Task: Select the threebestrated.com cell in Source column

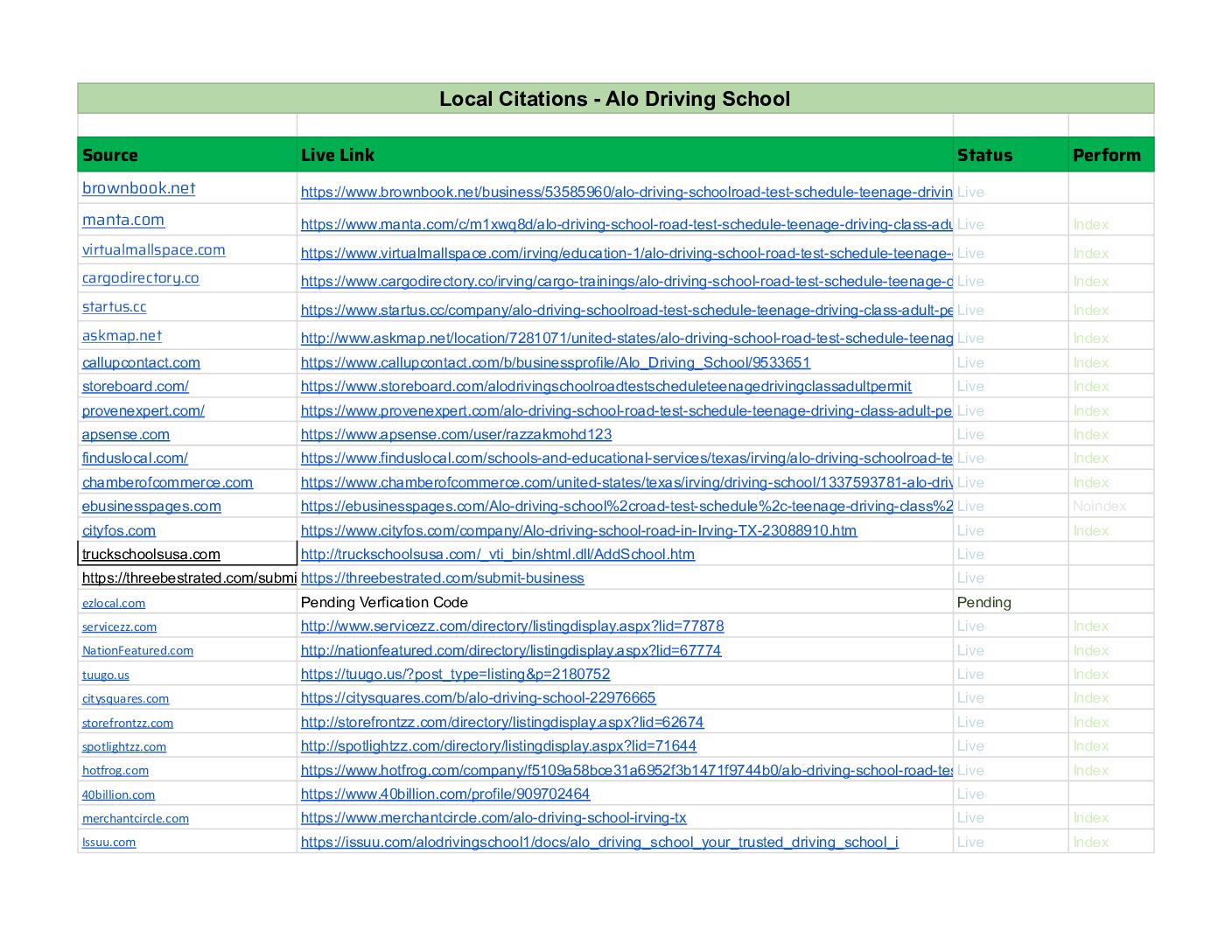Action: 187,577
